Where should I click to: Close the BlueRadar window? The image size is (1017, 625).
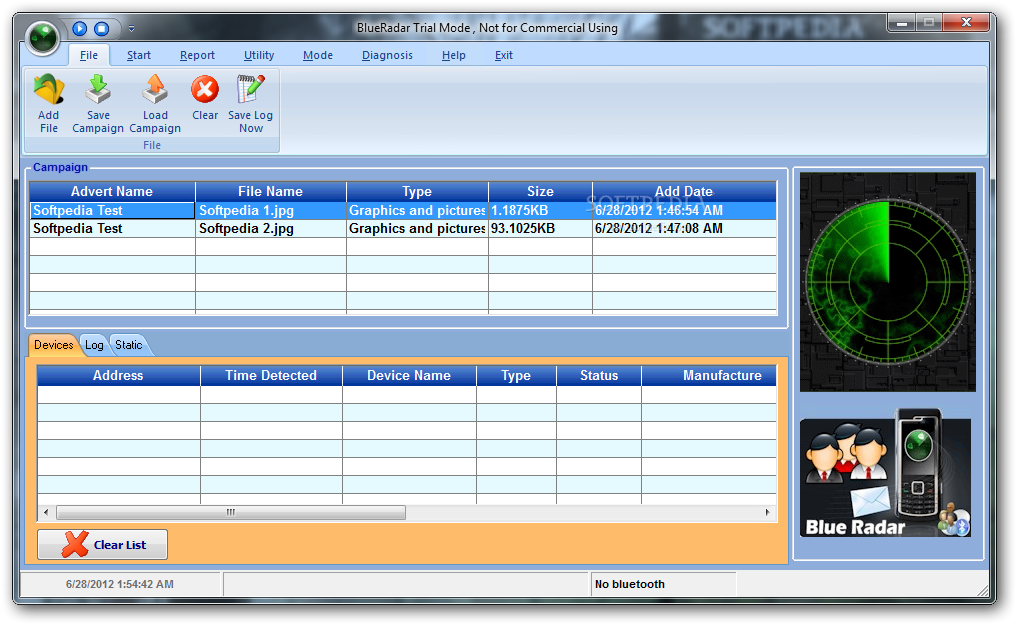pyautogui.click(x=966, y=23)
